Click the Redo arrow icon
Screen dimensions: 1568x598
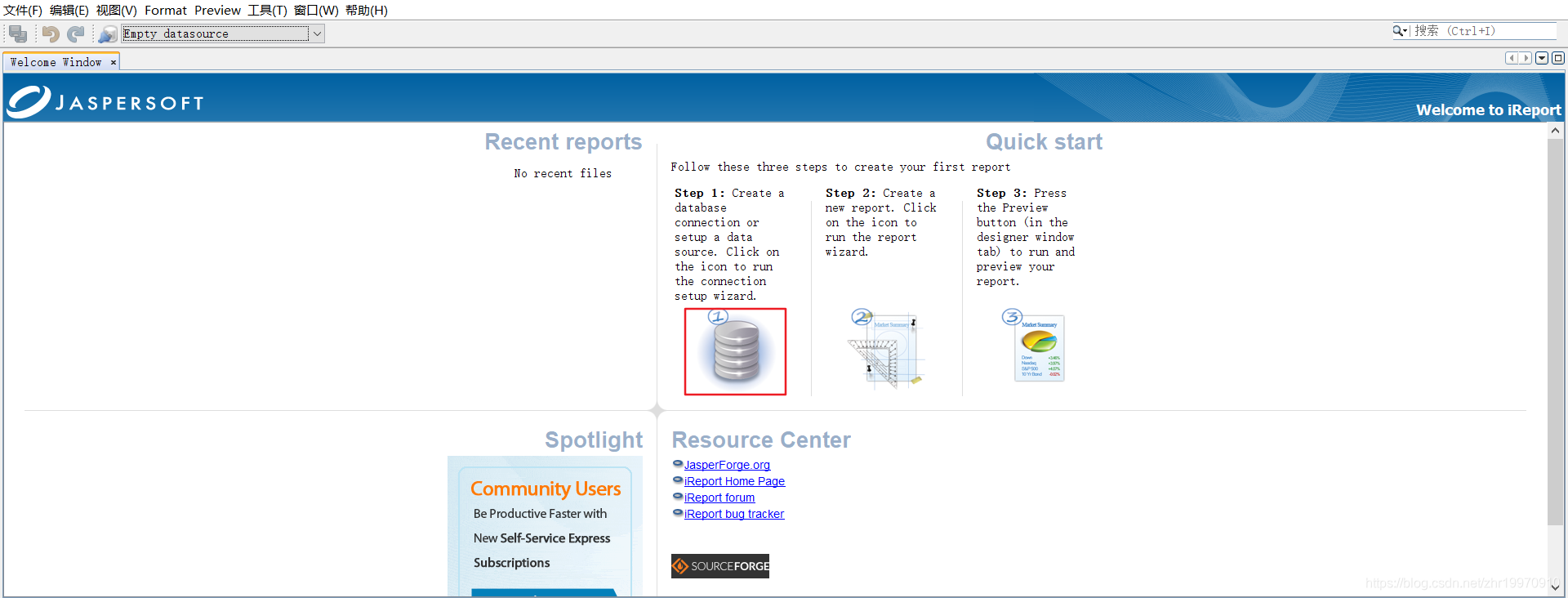tap(76, 33)
